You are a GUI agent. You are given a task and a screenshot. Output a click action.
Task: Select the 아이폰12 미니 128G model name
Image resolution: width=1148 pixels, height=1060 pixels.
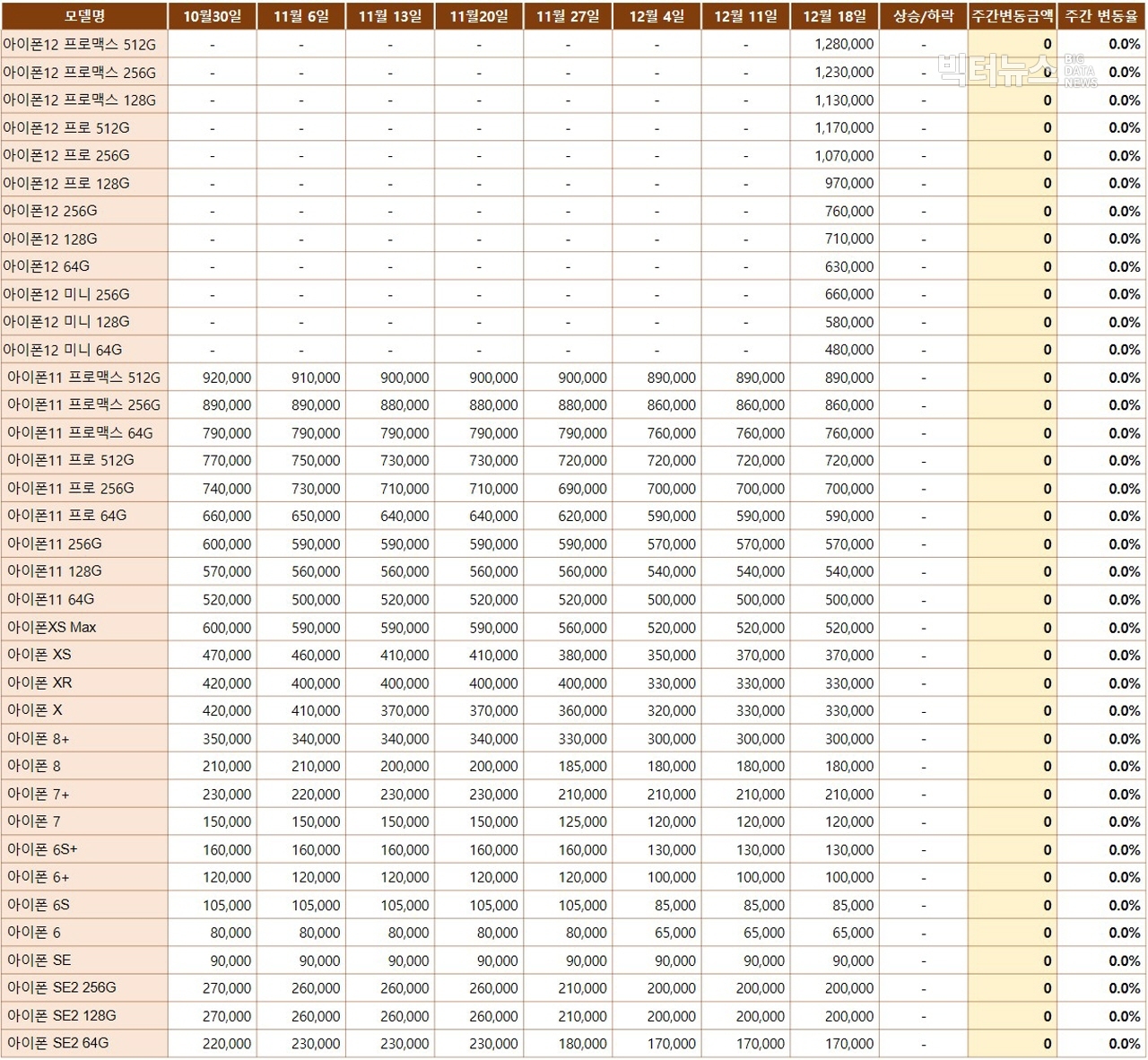(x=66, y=322)
